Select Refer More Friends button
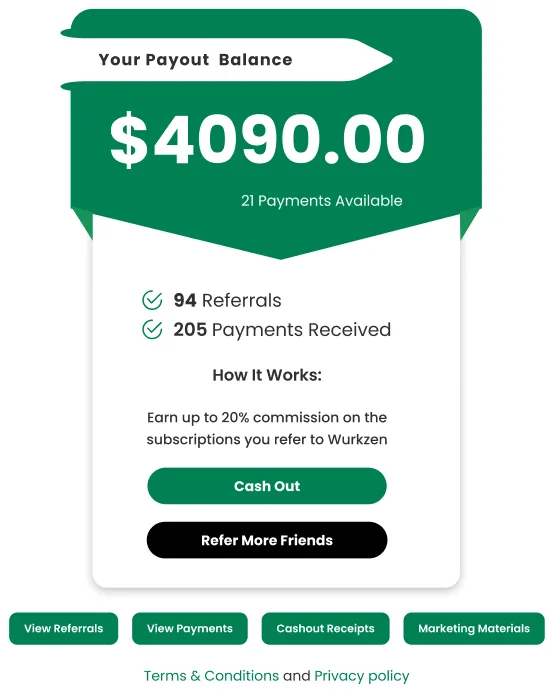The width and height of the screenshot is (553, 695). tap(267, 540)
